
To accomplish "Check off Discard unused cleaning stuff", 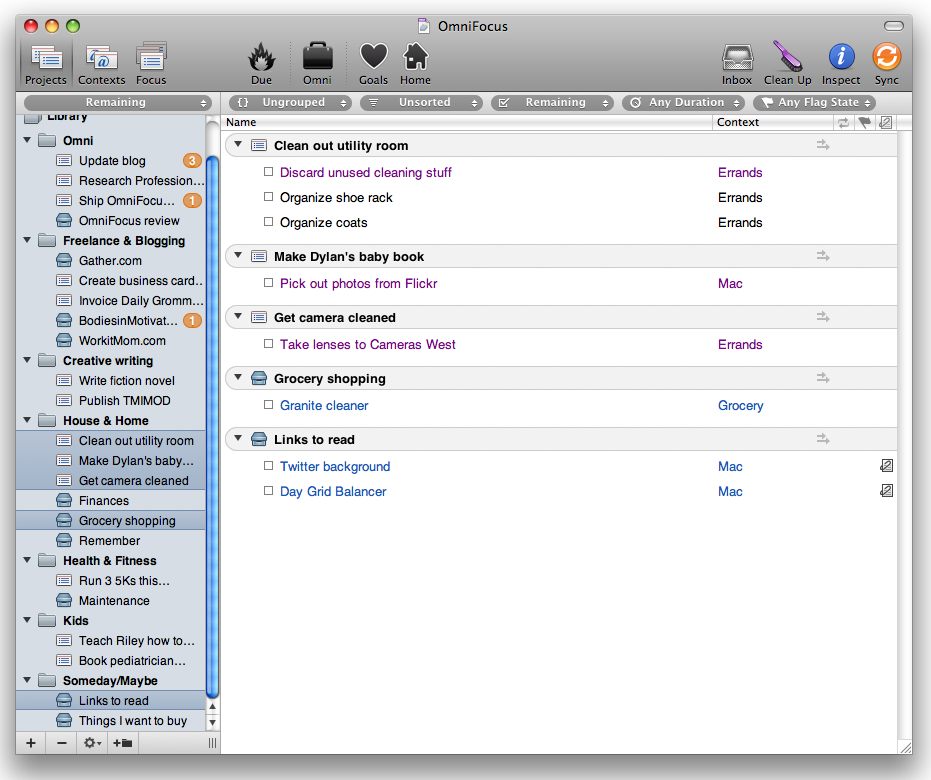I will pos(268,172).
